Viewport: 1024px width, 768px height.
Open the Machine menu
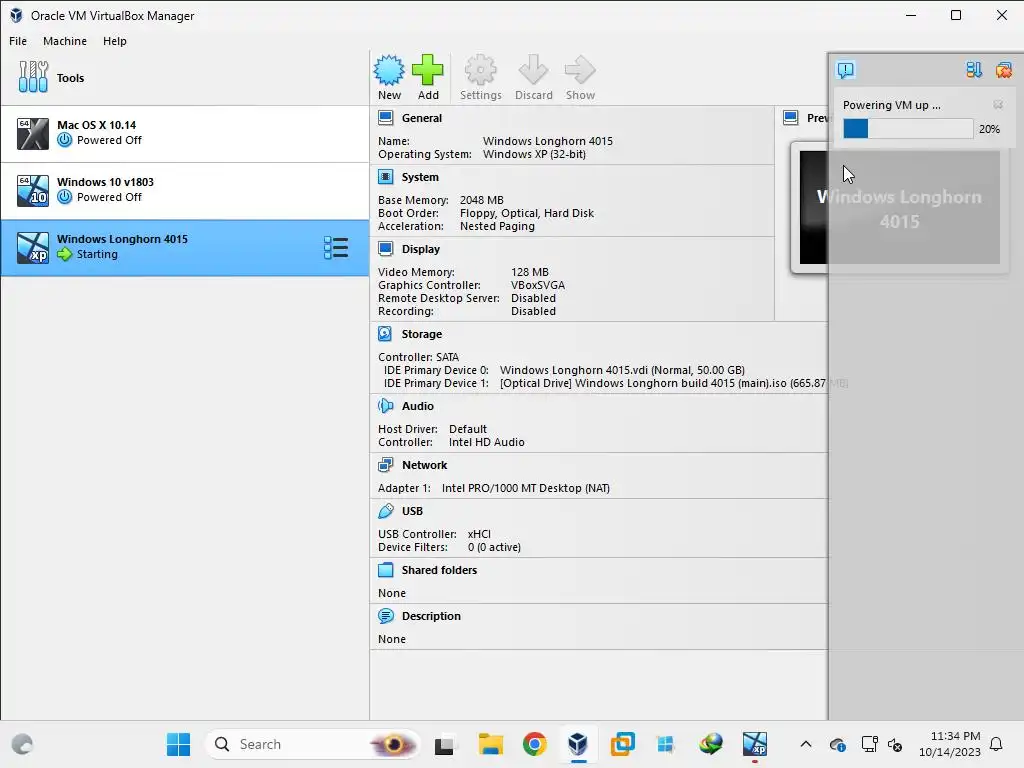(65, 41)
